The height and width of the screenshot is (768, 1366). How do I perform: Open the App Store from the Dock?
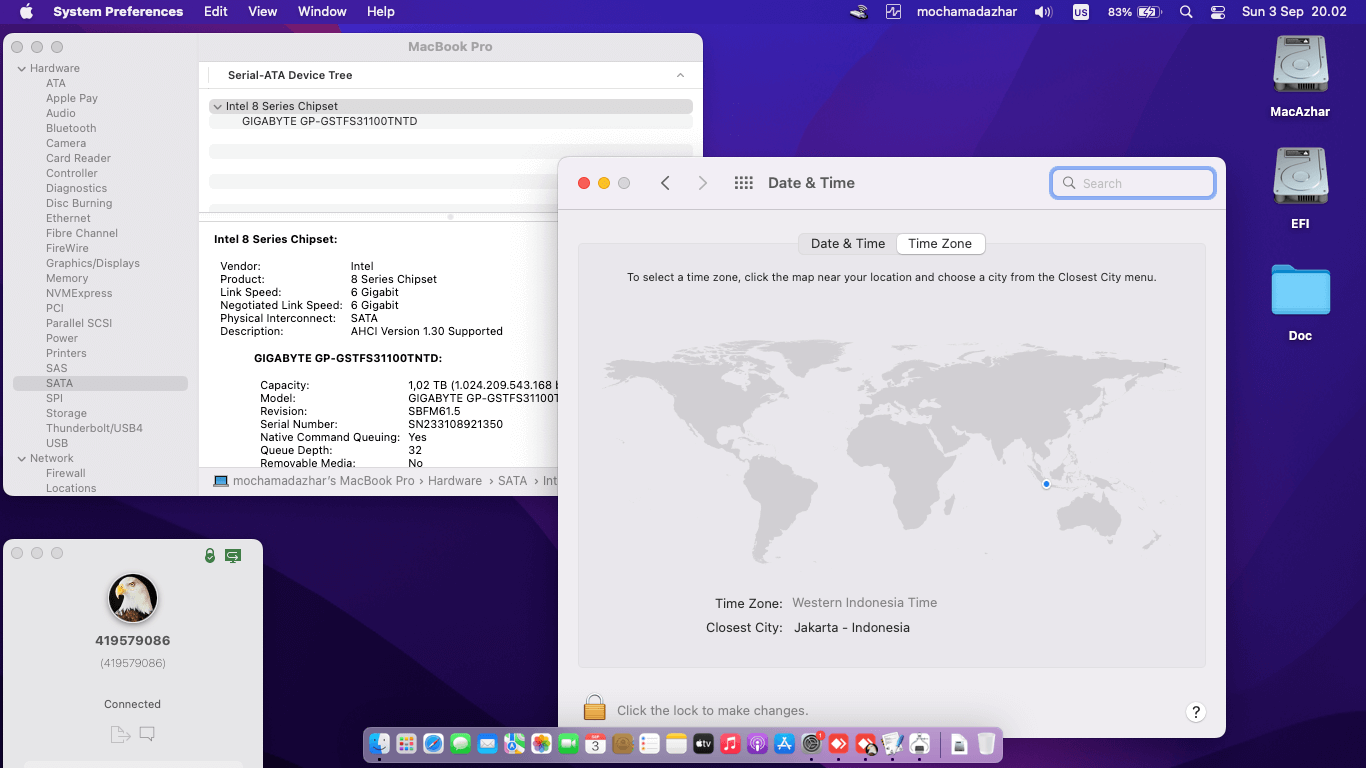point(784,744)
